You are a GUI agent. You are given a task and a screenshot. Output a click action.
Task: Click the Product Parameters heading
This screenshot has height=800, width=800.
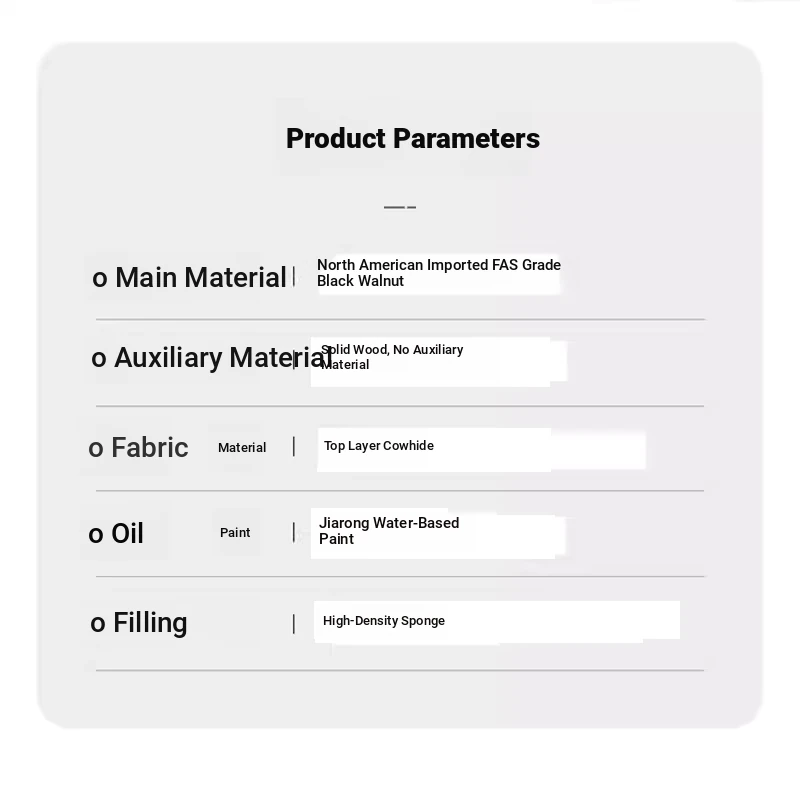pos(413,138)
